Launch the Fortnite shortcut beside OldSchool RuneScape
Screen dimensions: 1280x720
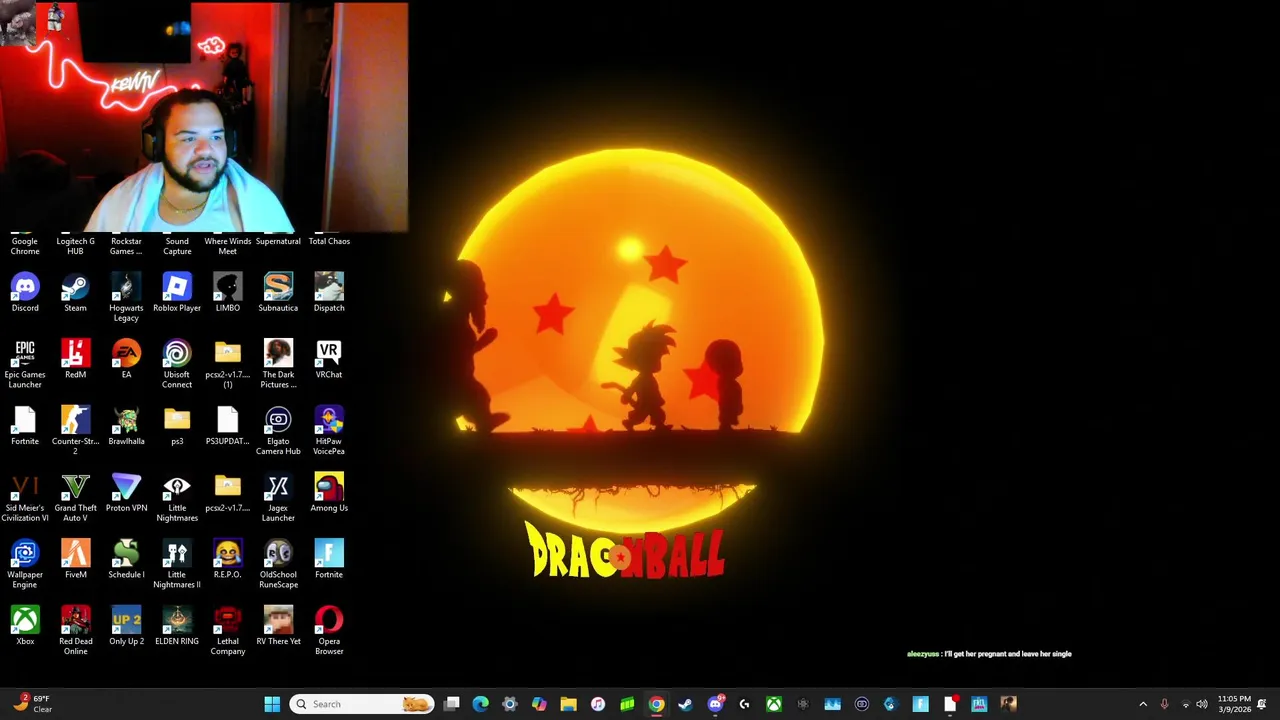click(x=329, y=559)
